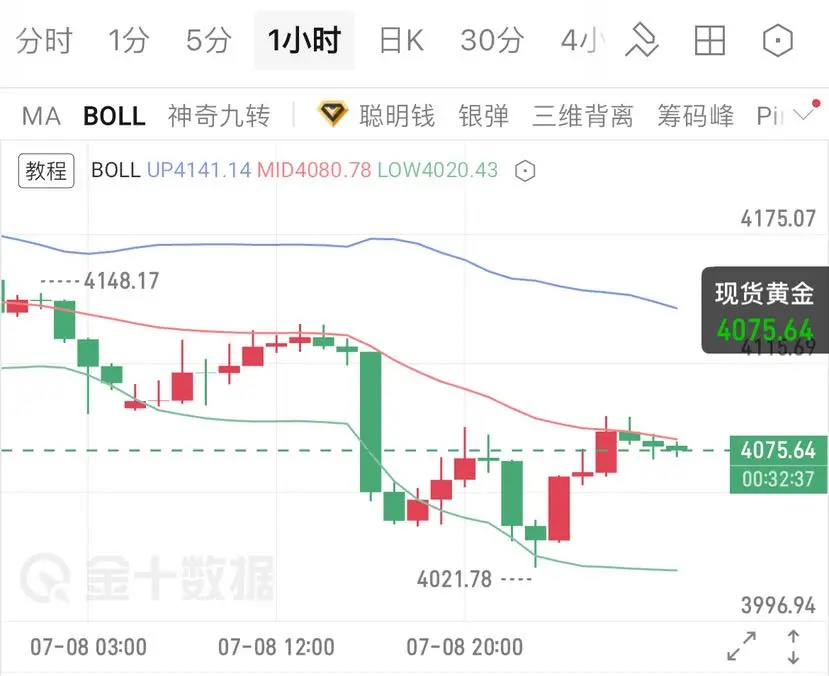Screen dimensions: 829x676
Task: Open the grid layout icon
Action: [710, 40]
